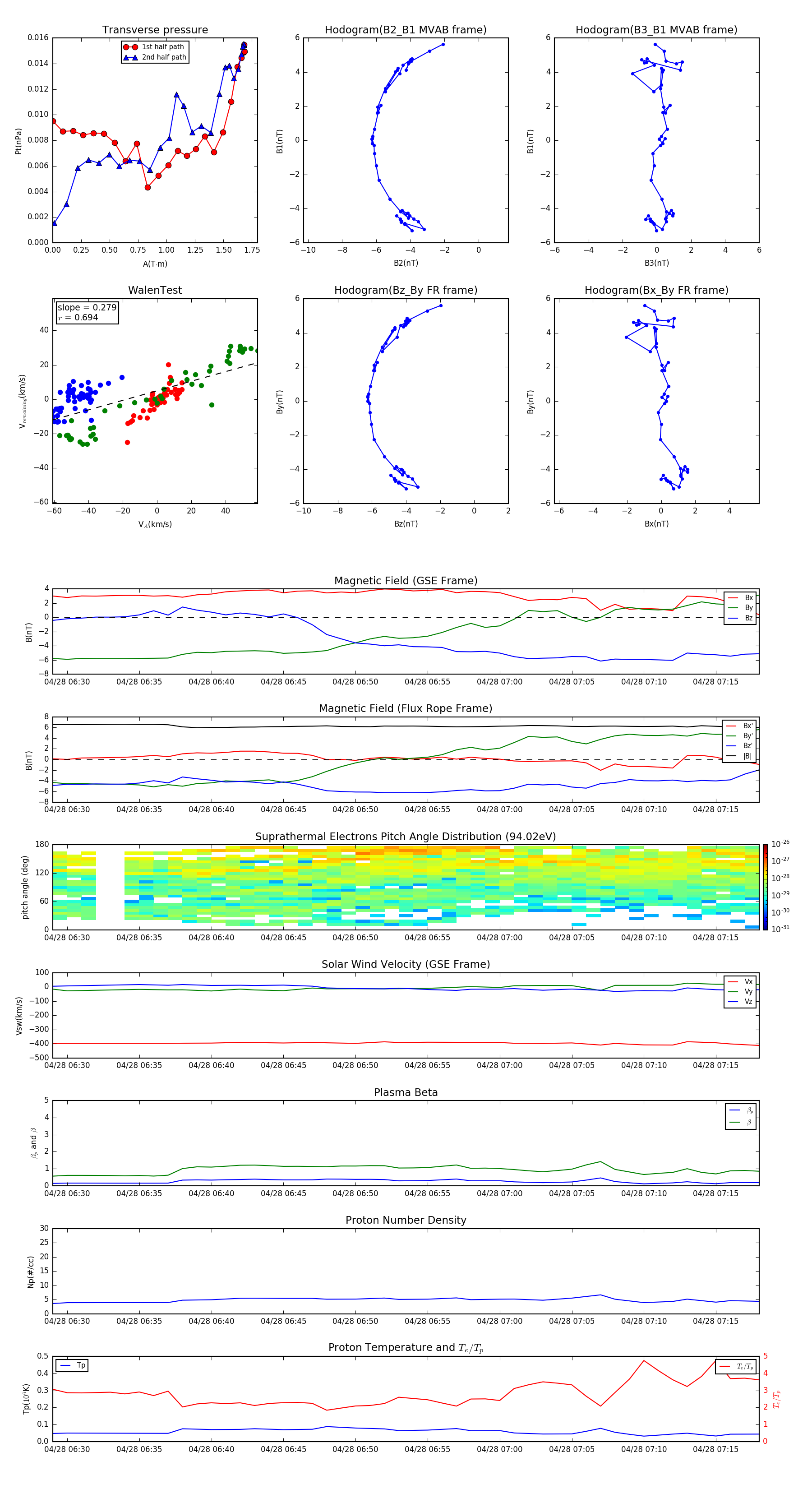Click the 'βp' entry in Plasma Beta legend

[x=742, y=1110]
